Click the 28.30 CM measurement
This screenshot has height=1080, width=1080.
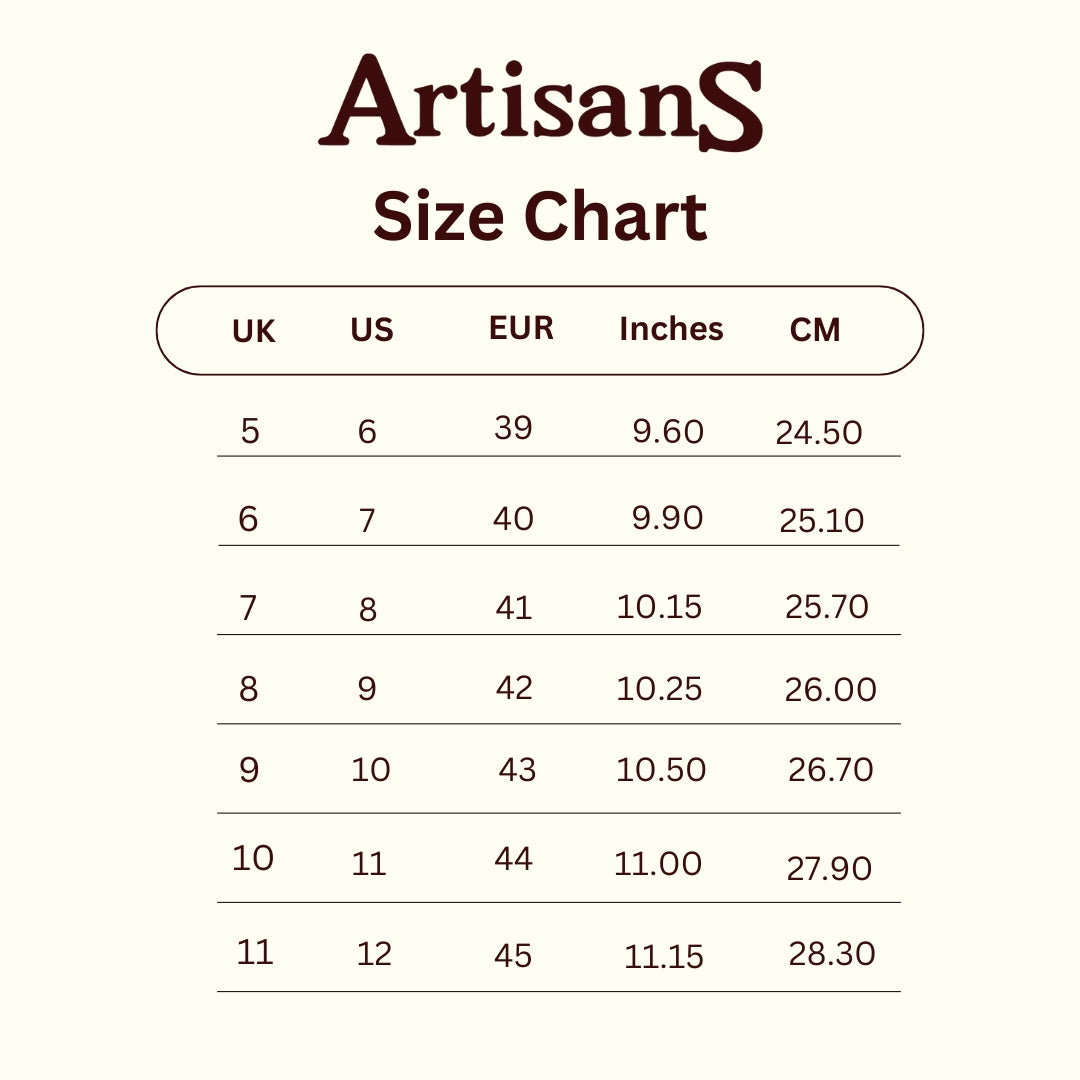click(832, 953)
